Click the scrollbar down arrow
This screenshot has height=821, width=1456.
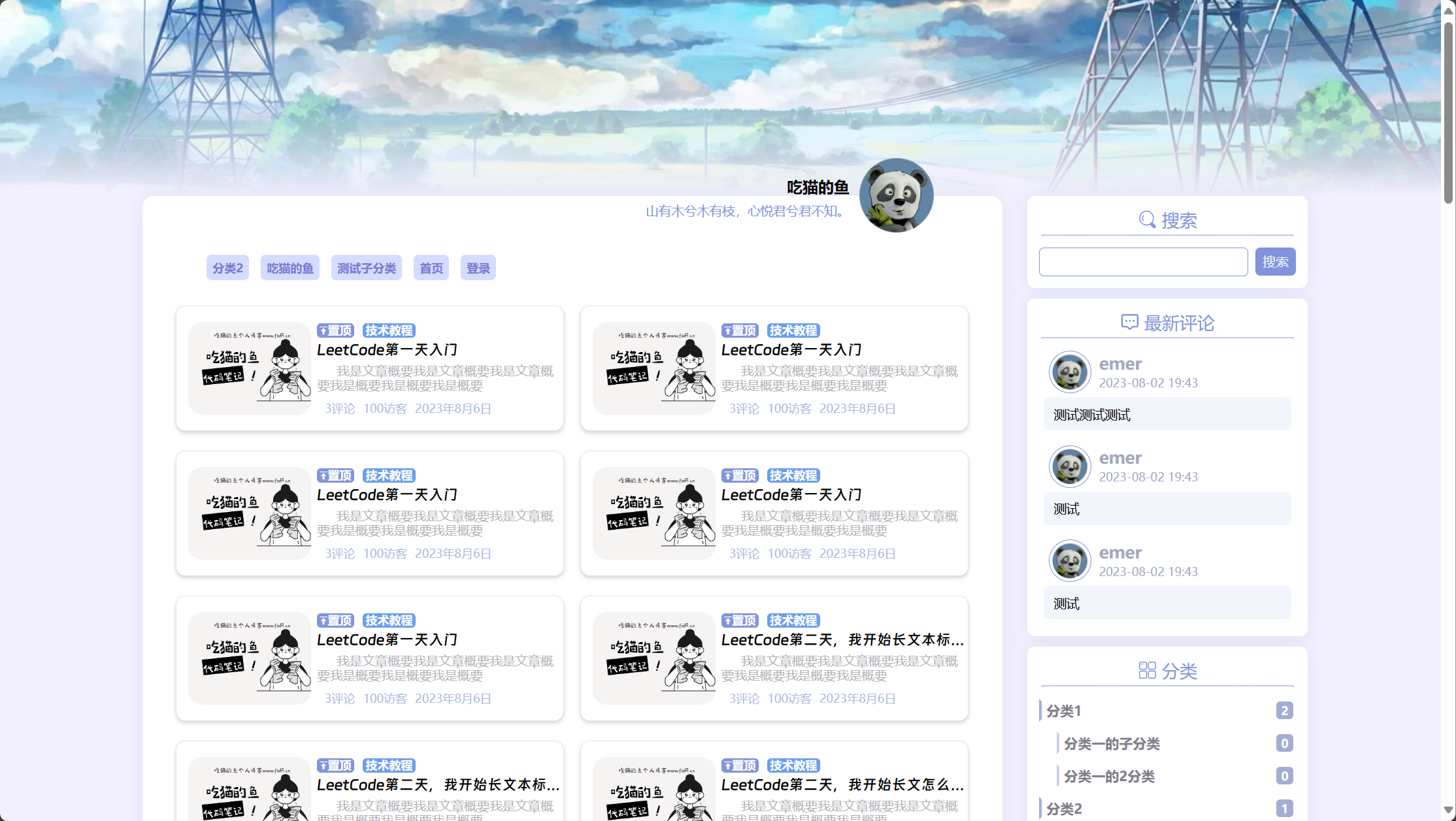coord(1448,811)
